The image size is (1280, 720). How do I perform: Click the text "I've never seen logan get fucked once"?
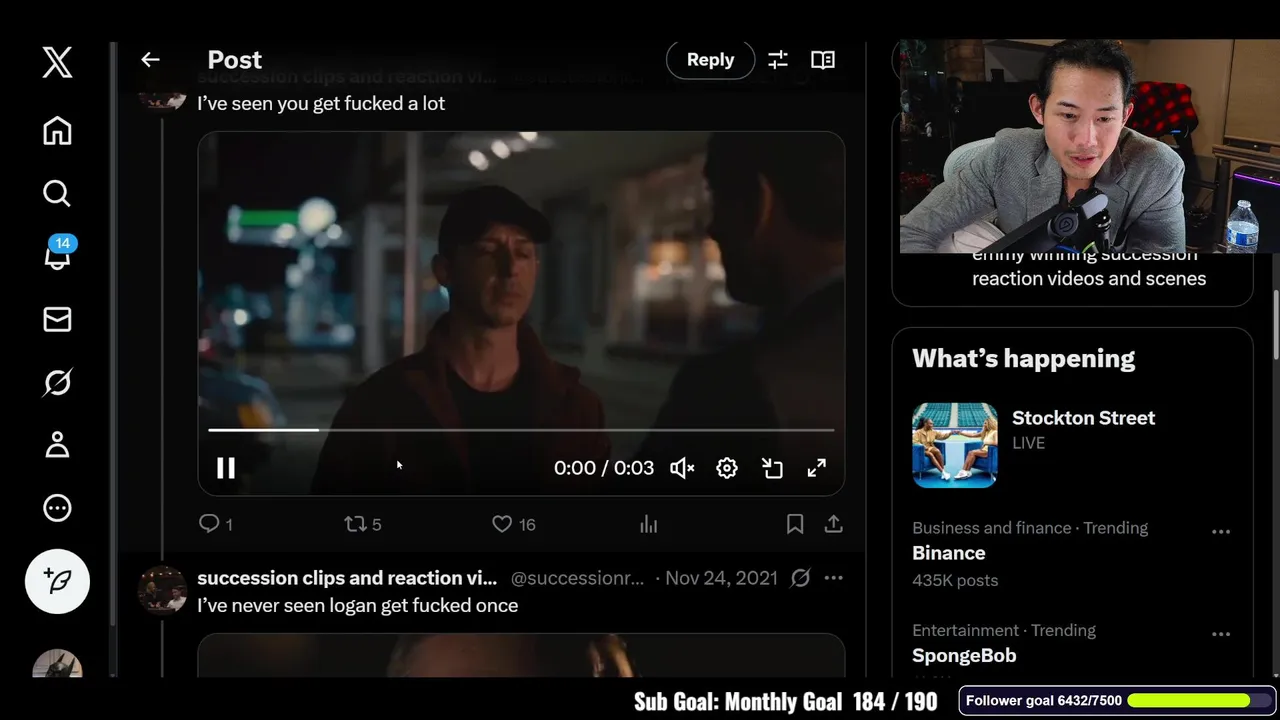point(357,606)
